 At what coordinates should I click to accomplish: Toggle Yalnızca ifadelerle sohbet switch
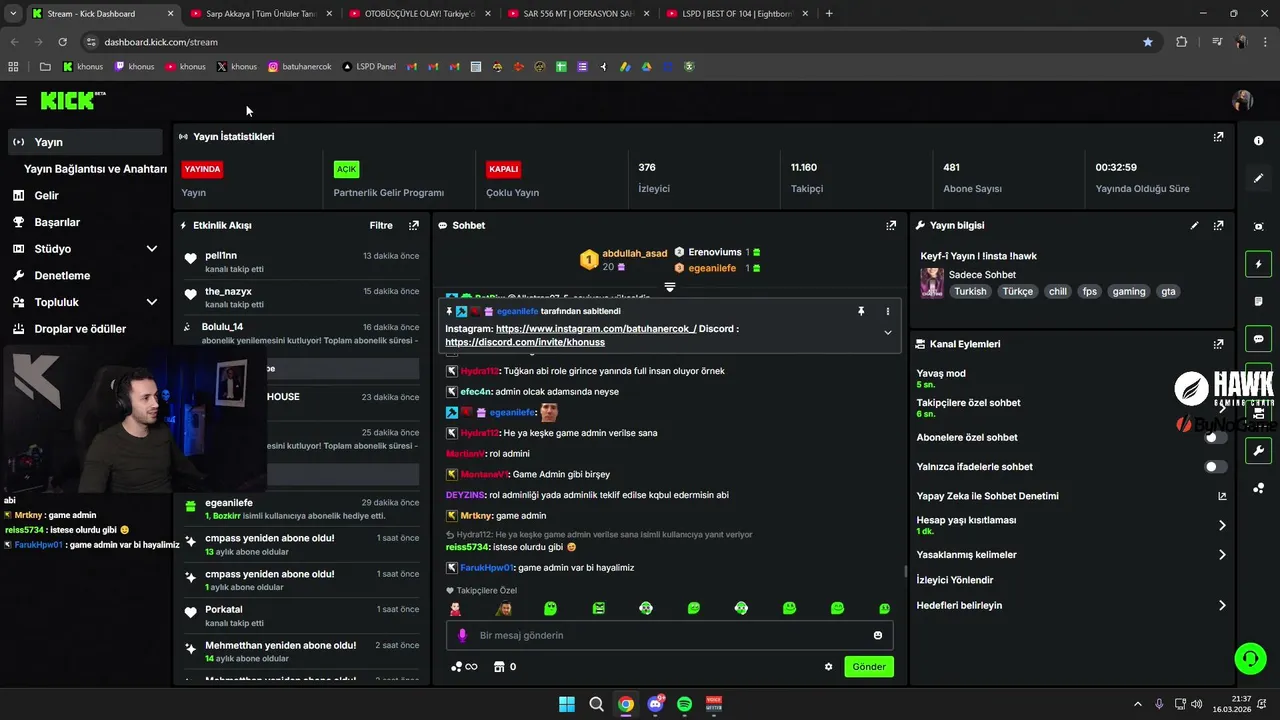(1215, 467)
